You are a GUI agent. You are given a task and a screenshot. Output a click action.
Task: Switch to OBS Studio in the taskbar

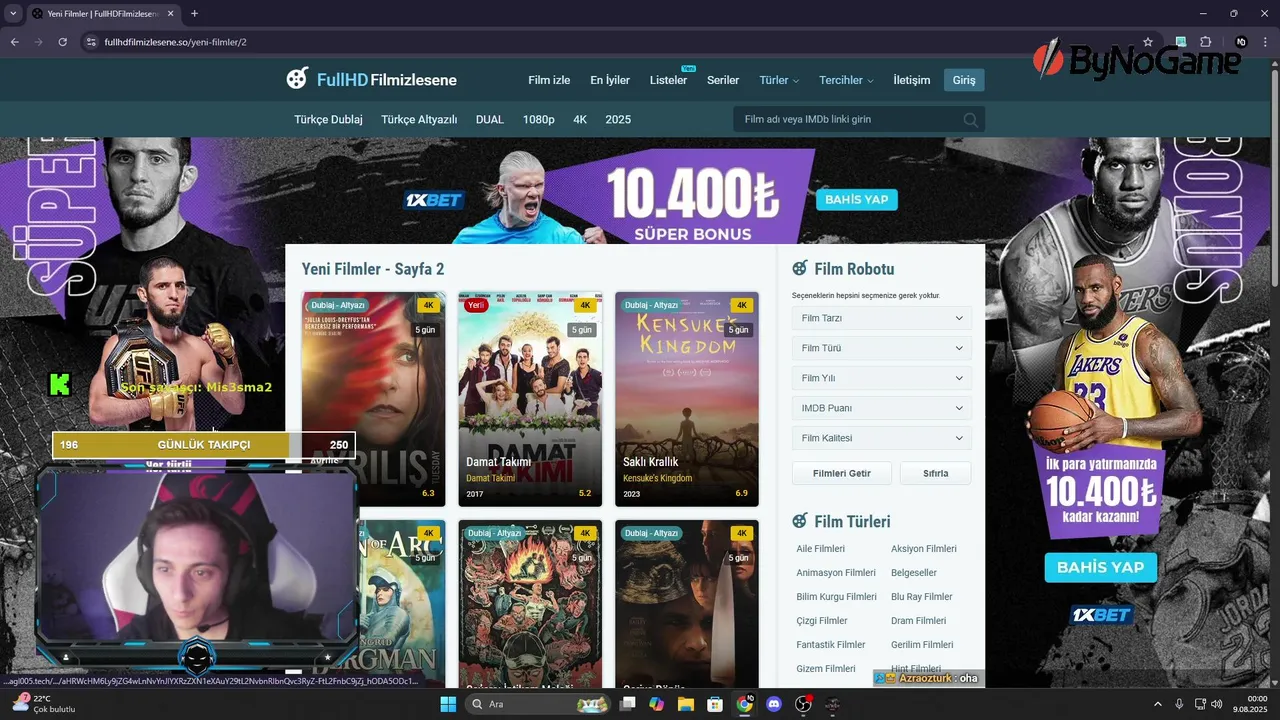click(803, 704)
